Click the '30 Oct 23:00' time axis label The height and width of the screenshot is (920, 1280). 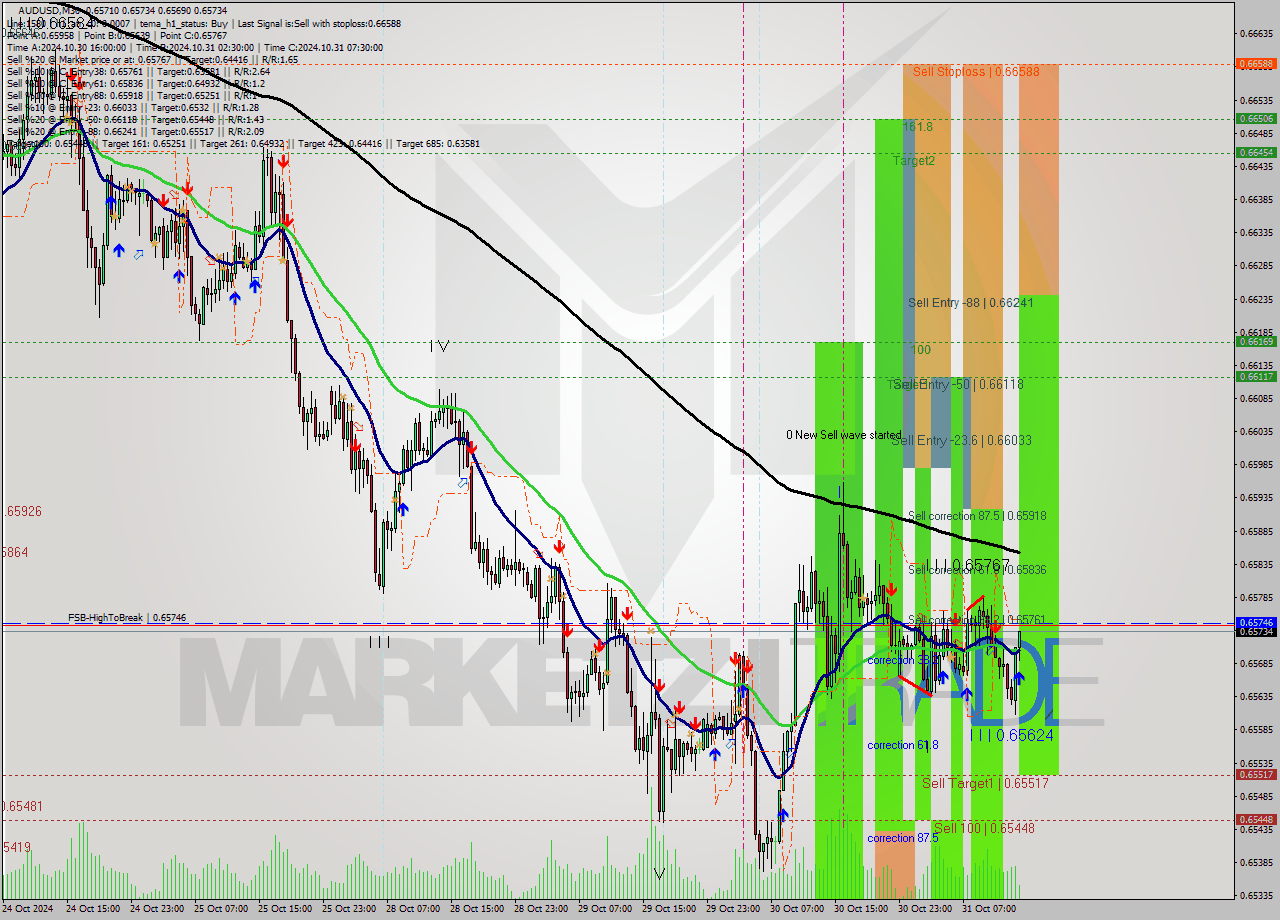click(925, 909)
